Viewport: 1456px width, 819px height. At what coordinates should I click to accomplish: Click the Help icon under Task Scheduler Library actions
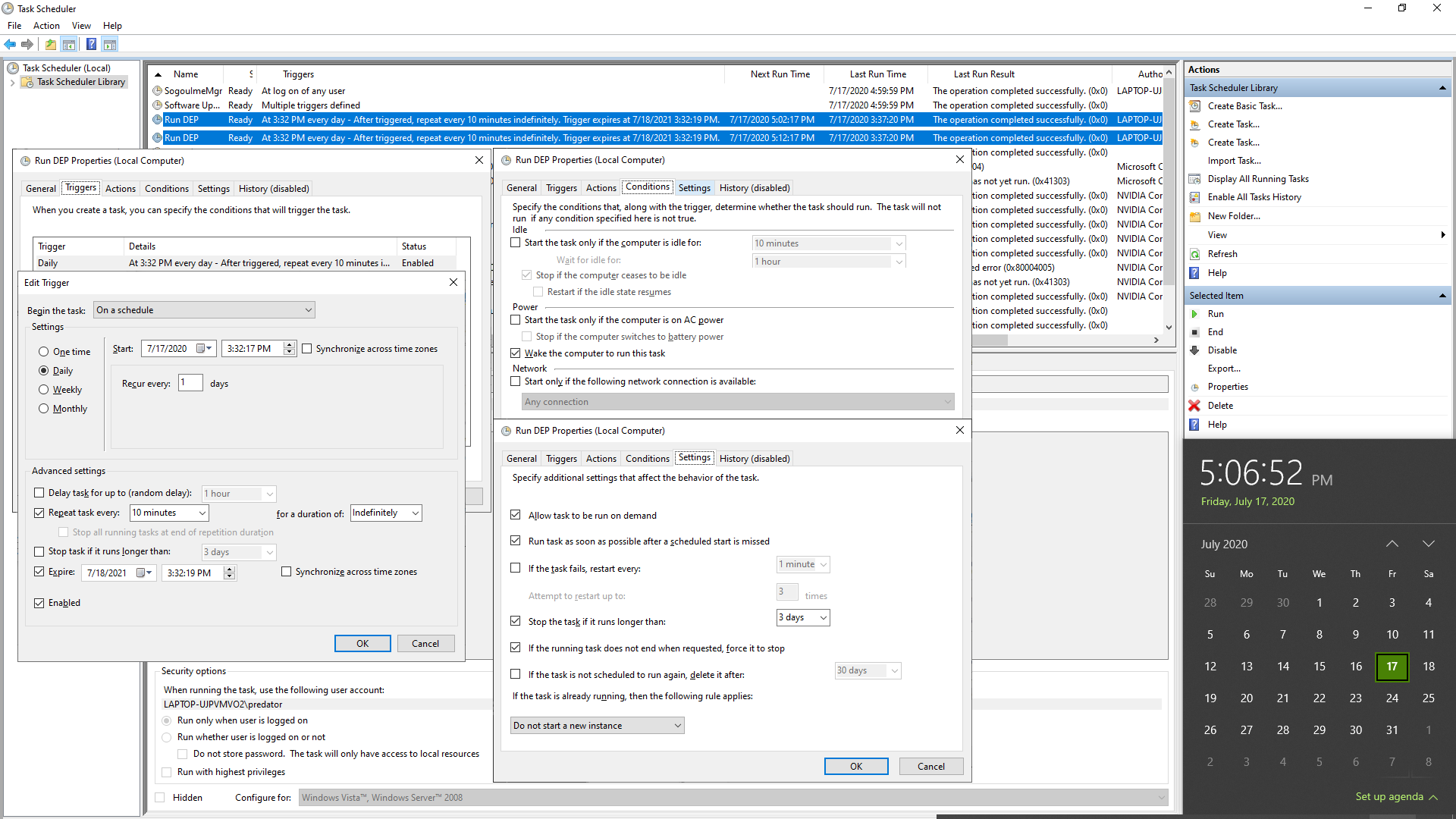point(1194,273)
